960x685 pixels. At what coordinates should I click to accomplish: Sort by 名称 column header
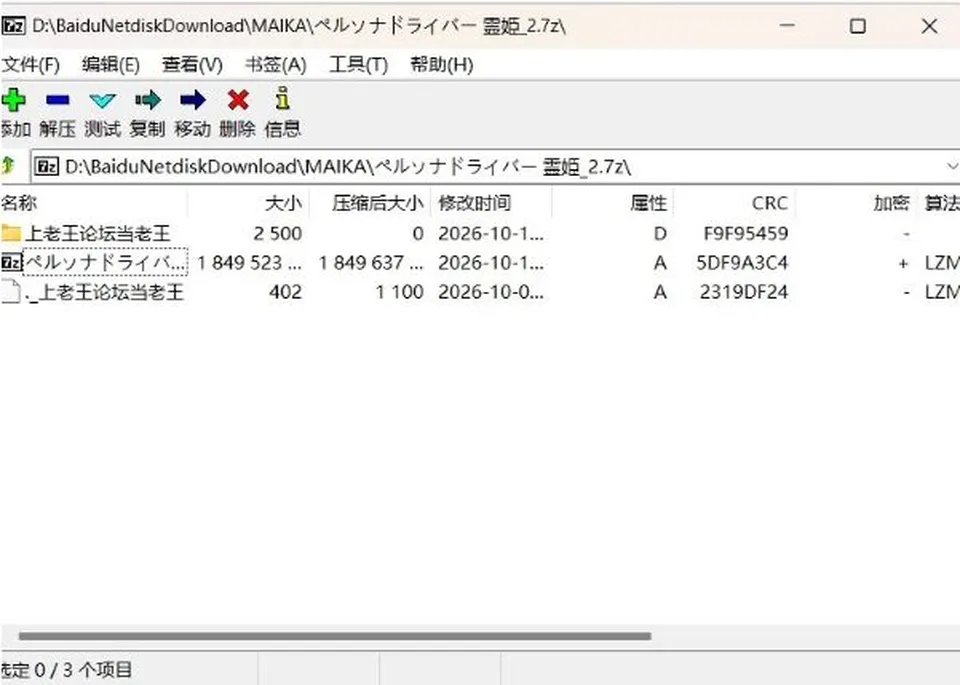(94, 203)
